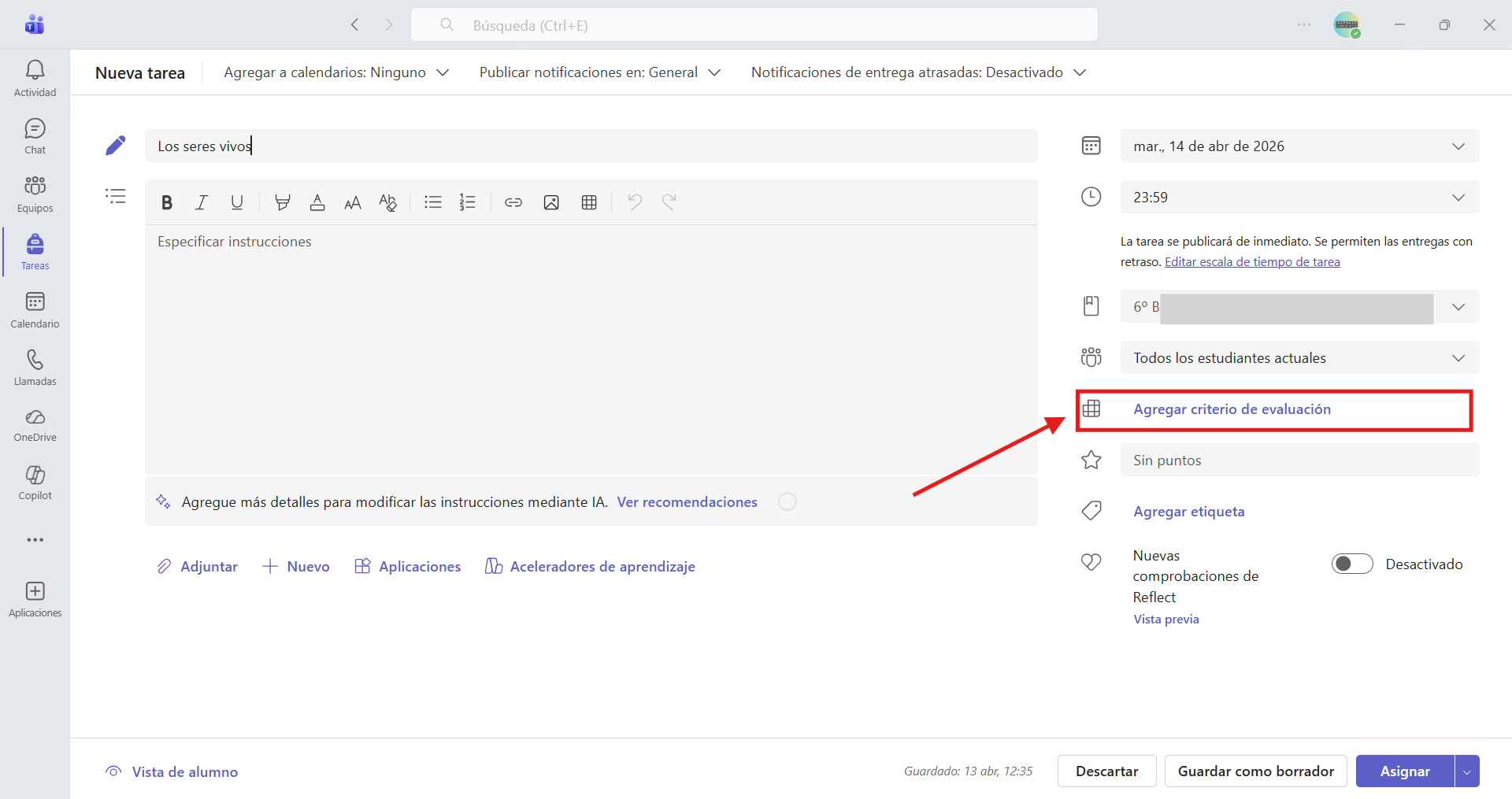Open the Sin puntos points field
The width and height of the screenshot is (1512, 799).
point(1299,460)
